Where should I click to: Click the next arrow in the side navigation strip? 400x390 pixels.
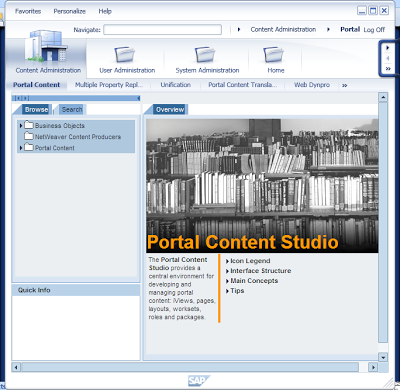388,48
